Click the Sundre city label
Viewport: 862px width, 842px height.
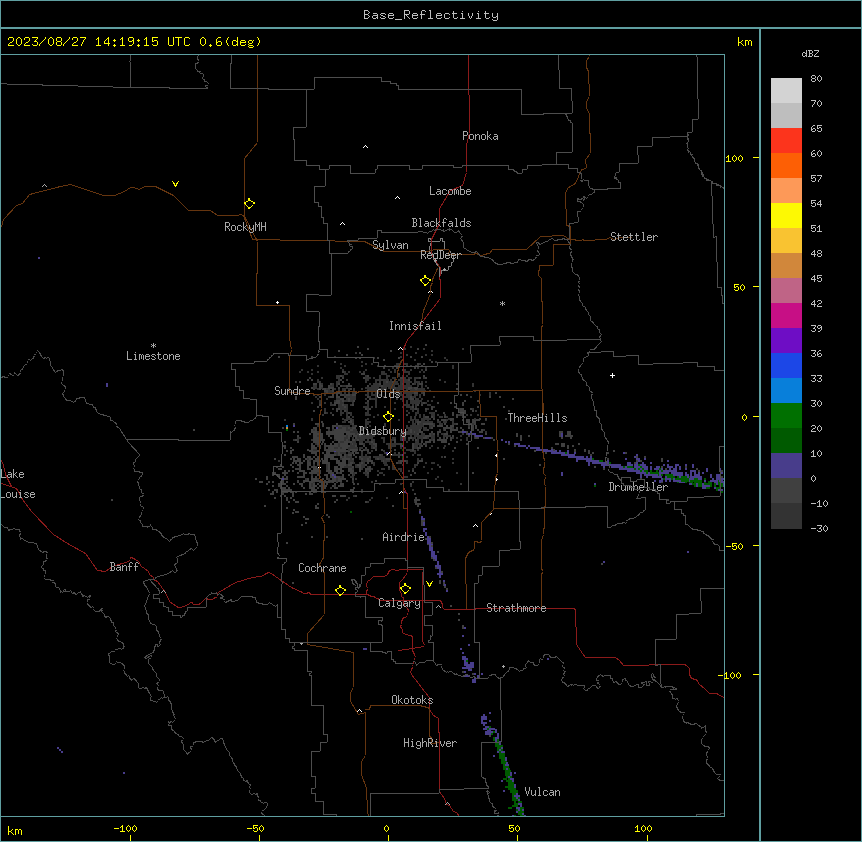[x=292, y=391]
